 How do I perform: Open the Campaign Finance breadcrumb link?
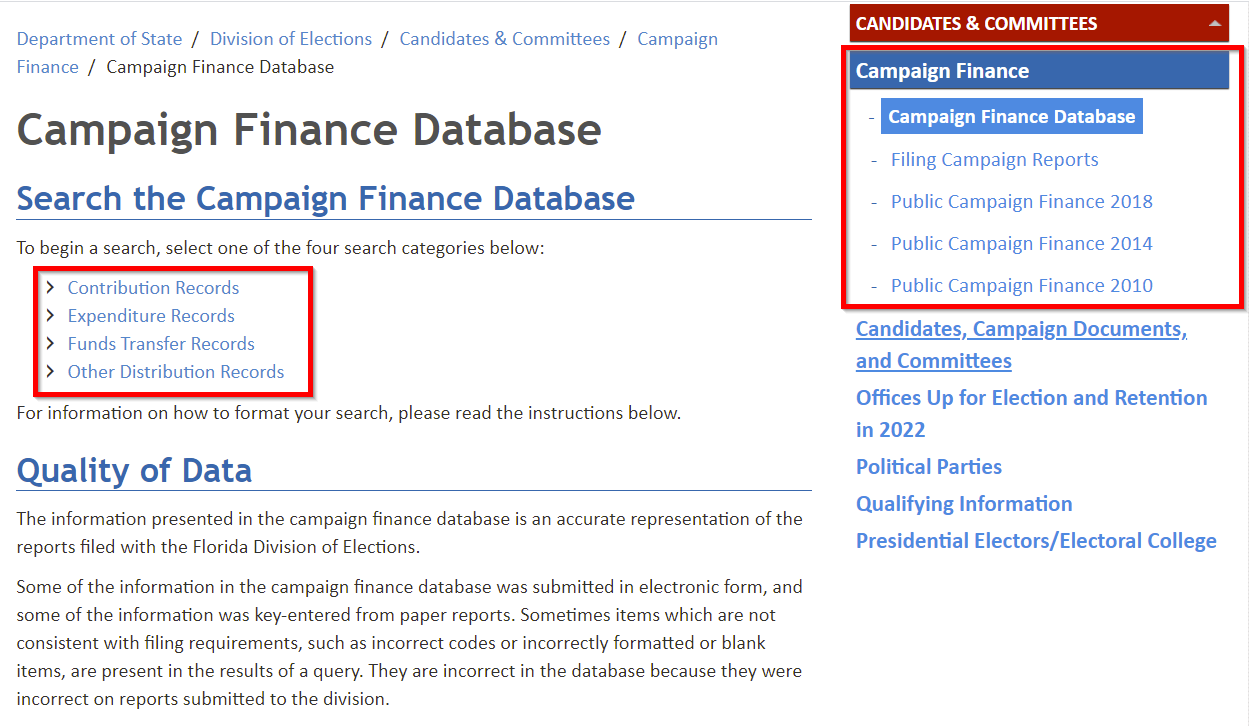pos(677,39)
